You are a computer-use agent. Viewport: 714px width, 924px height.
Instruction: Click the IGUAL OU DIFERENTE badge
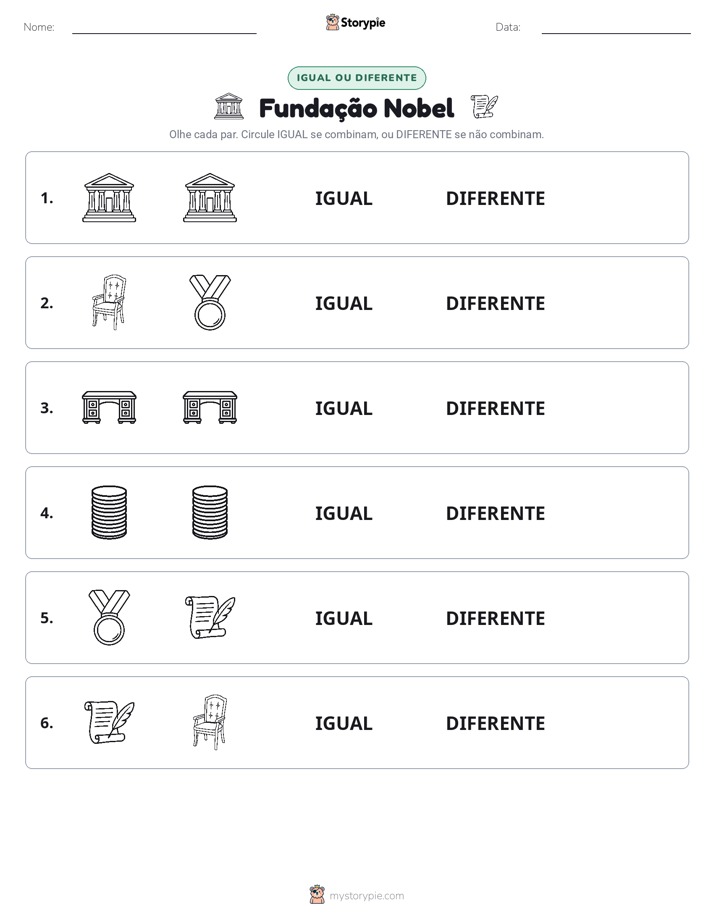click(356, 78)
